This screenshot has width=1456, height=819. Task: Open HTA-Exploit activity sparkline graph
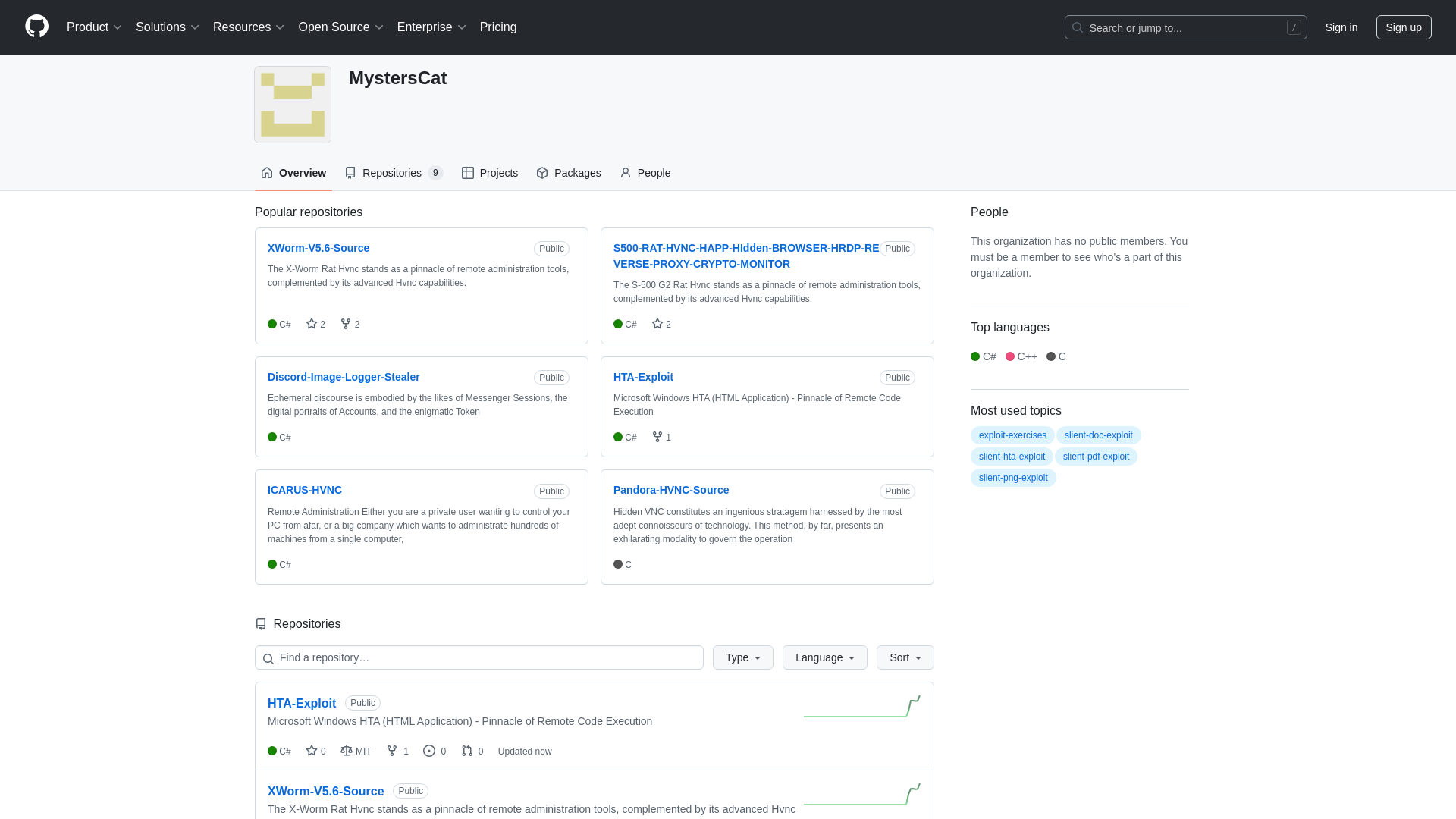(x=862, y=706)
